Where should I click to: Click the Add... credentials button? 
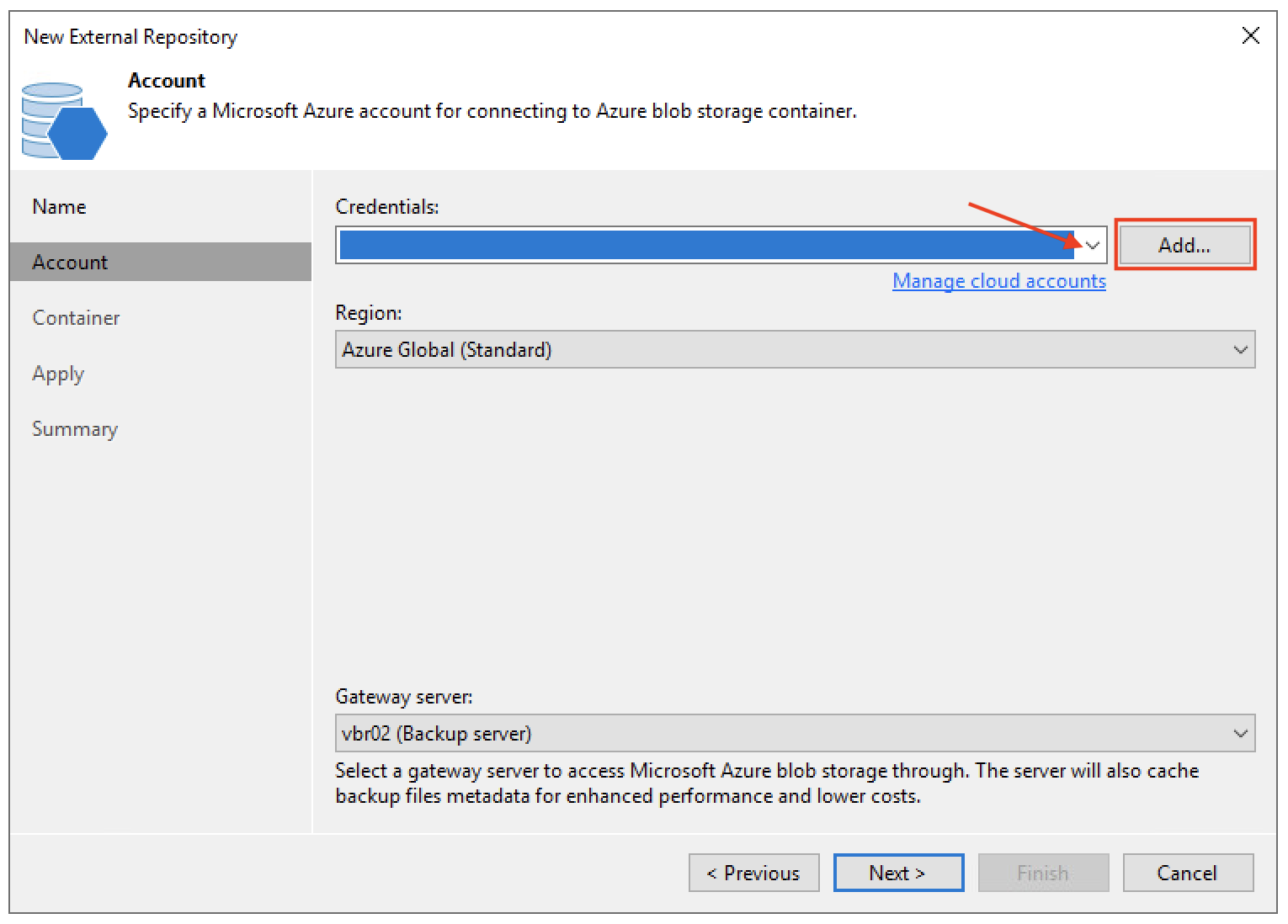click(x=1184, y=245)
